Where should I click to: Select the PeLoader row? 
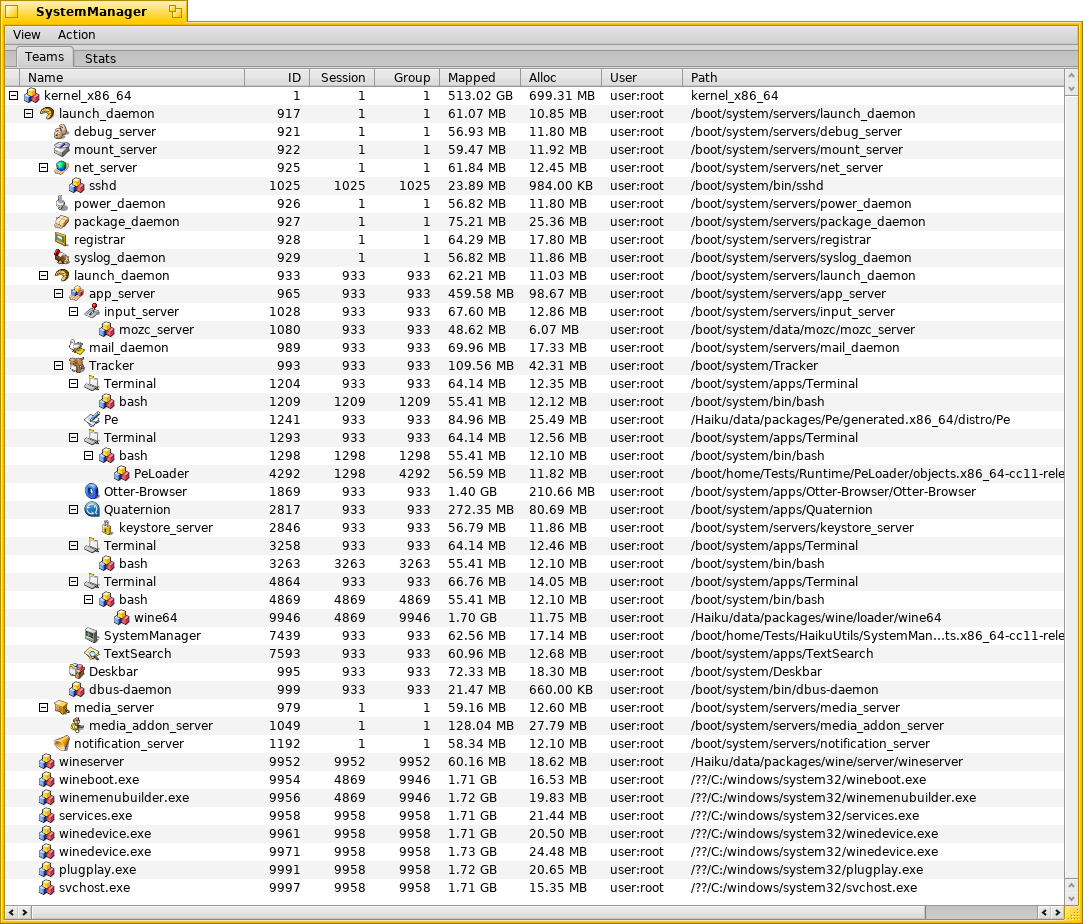[x=534, y=474]
